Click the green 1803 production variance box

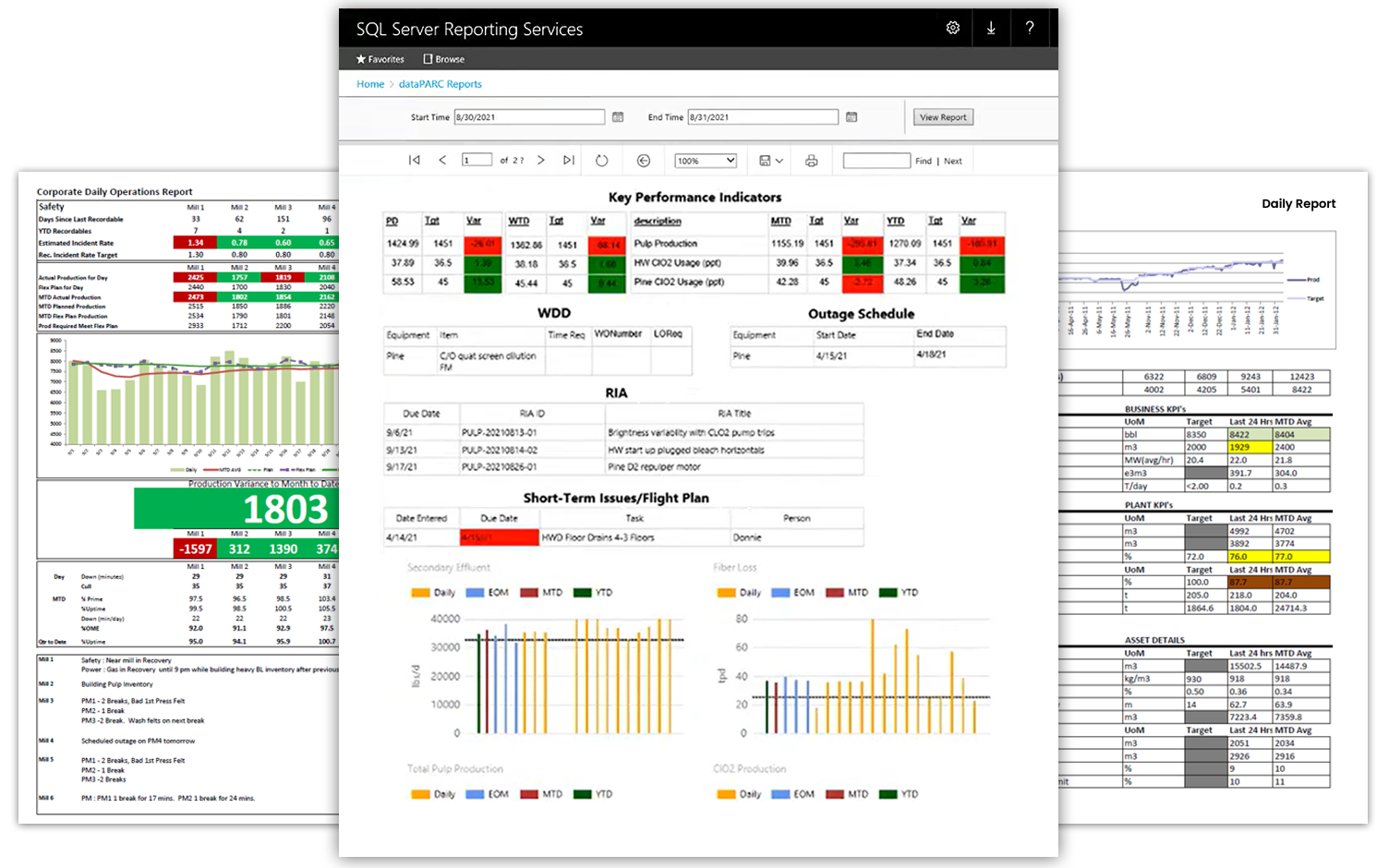pyautogui.click(x=236, y=509)
